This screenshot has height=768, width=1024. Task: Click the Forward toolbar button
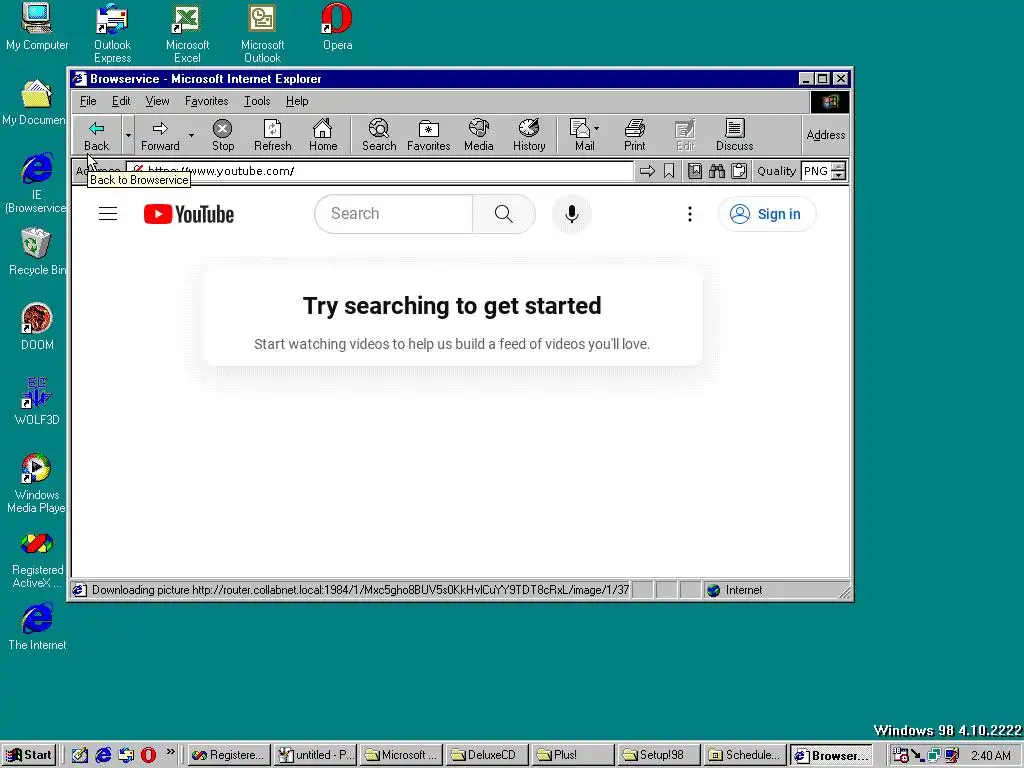pyautogui.click(x=160, y=135)
